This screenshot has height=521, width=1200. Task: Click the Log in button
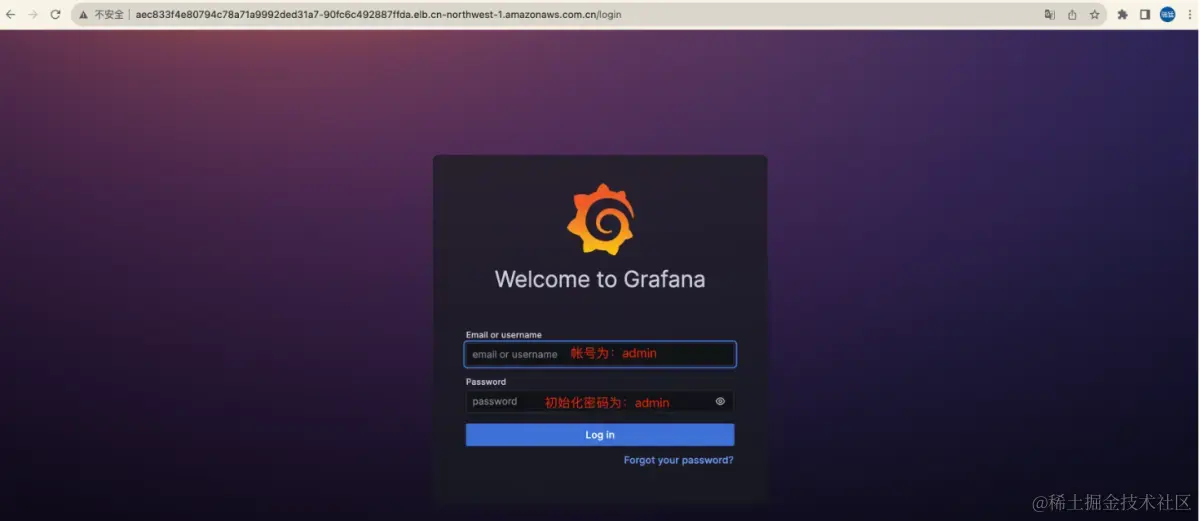[600, 435]
